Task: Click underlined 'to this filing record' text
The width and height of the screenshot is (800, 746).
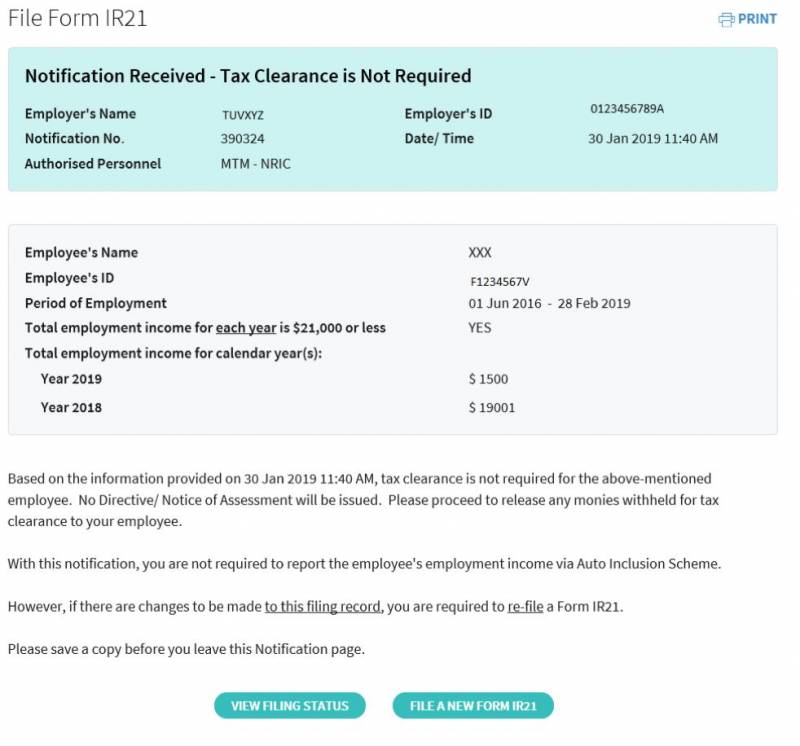Action: (322, 607)
